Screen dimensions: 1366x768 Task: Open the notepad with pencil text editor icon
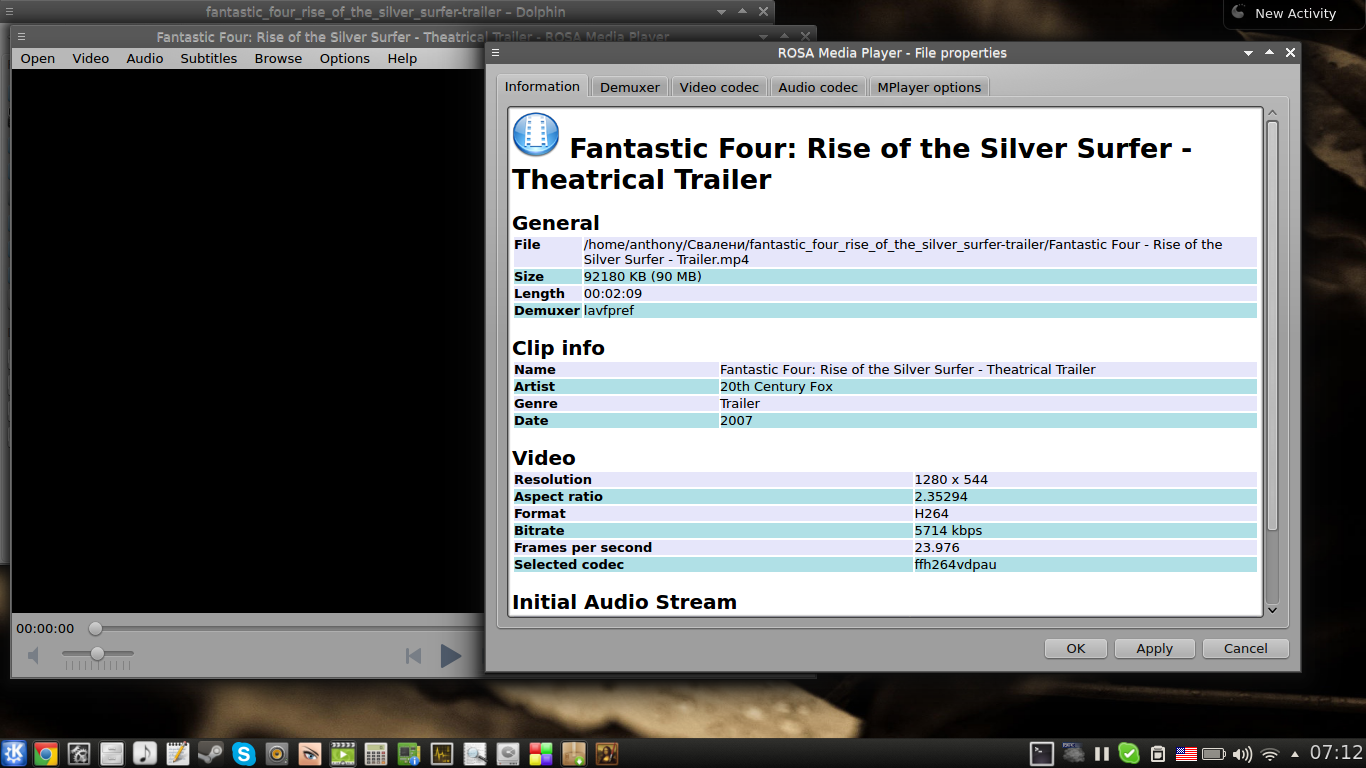coord(178,753)
